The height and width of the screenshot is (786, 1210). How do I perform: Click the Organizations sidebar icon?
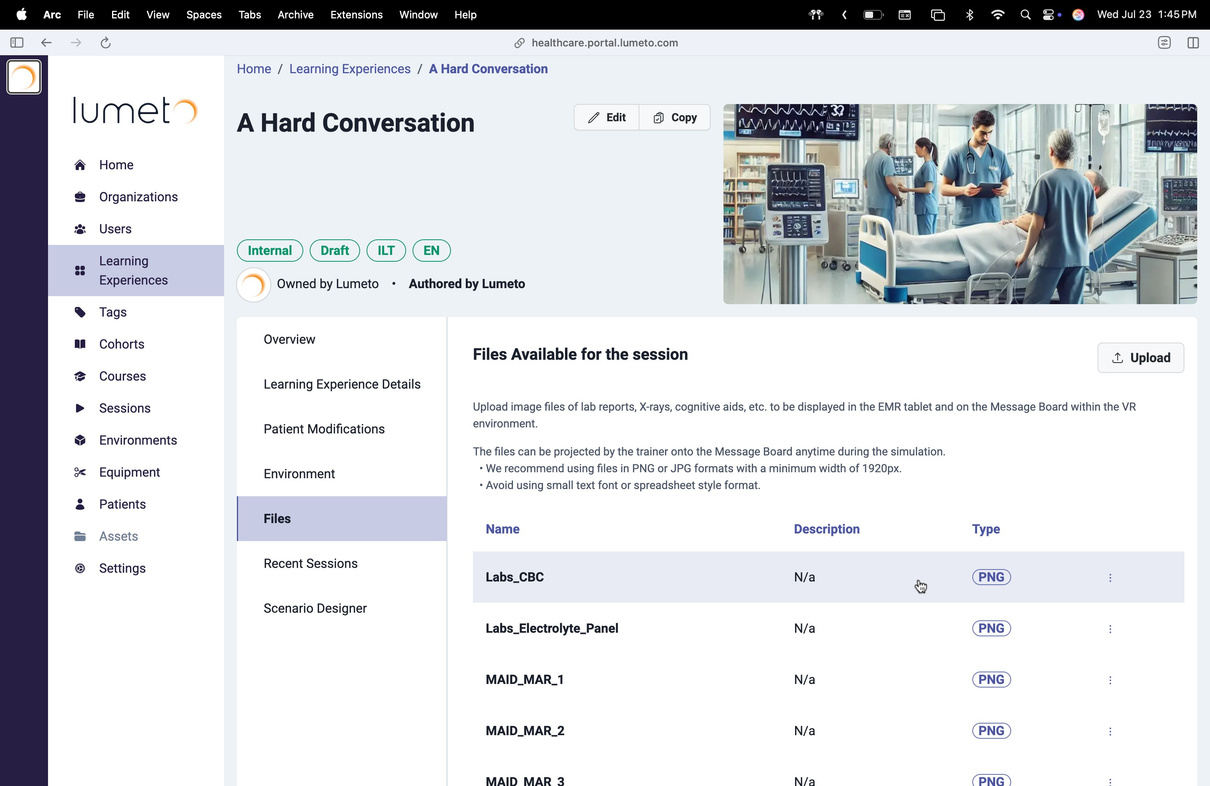[x=80, y=197]
